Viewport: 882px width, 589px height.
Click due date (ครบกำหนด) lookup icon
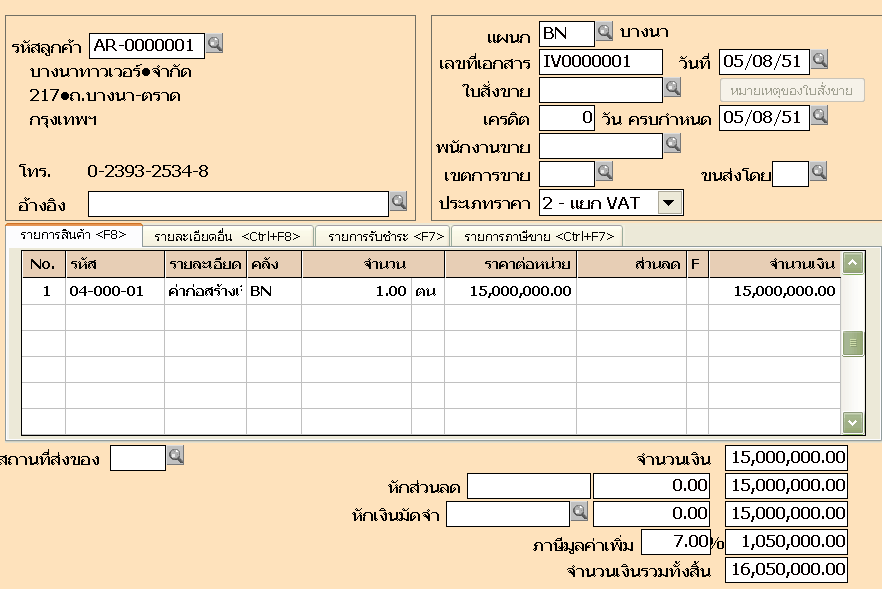(x=819, y=117)
